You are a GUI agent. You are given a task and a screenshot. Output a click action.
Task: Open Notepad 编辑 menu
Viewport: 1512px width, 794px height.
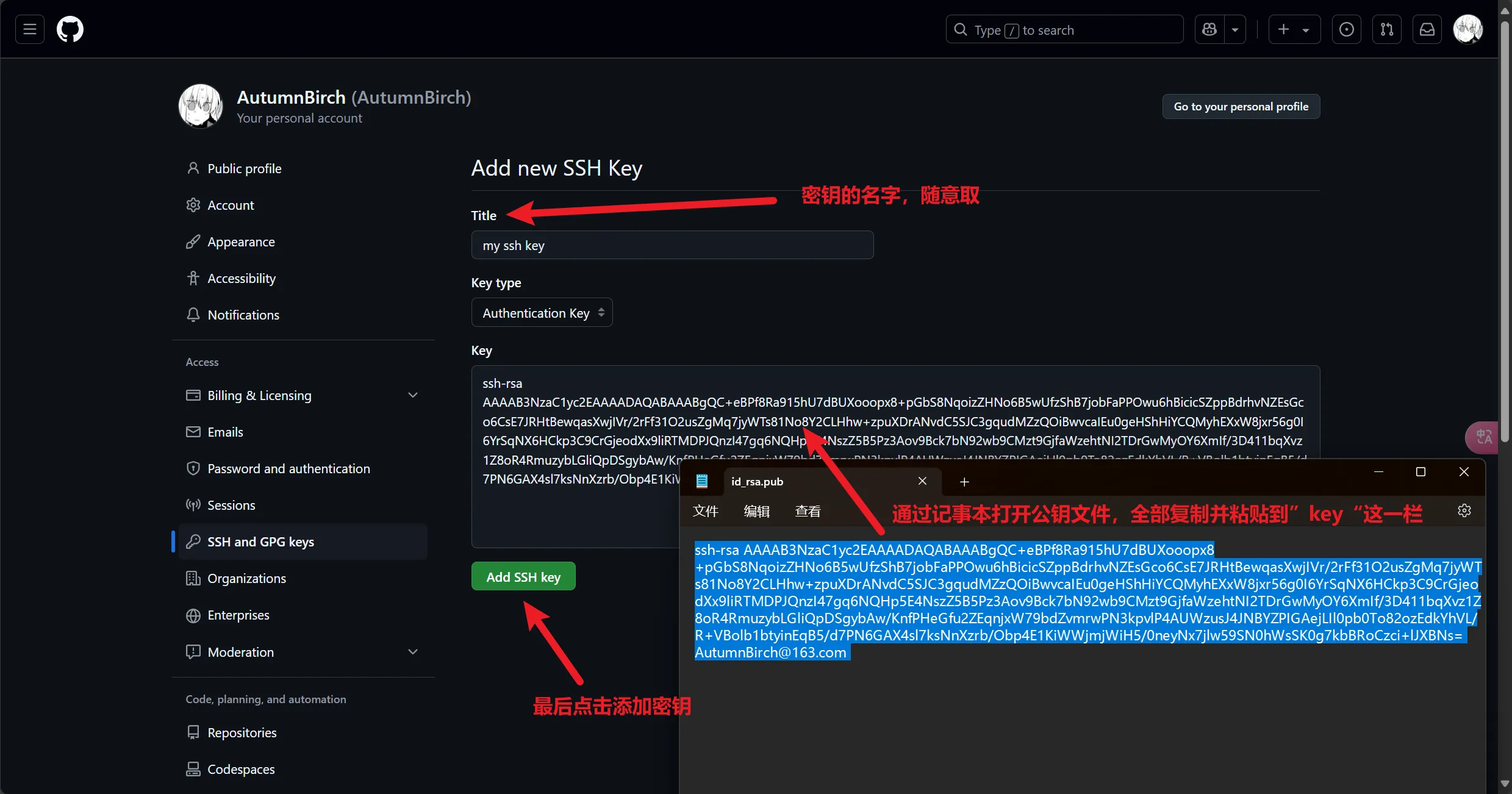(756, 511)
